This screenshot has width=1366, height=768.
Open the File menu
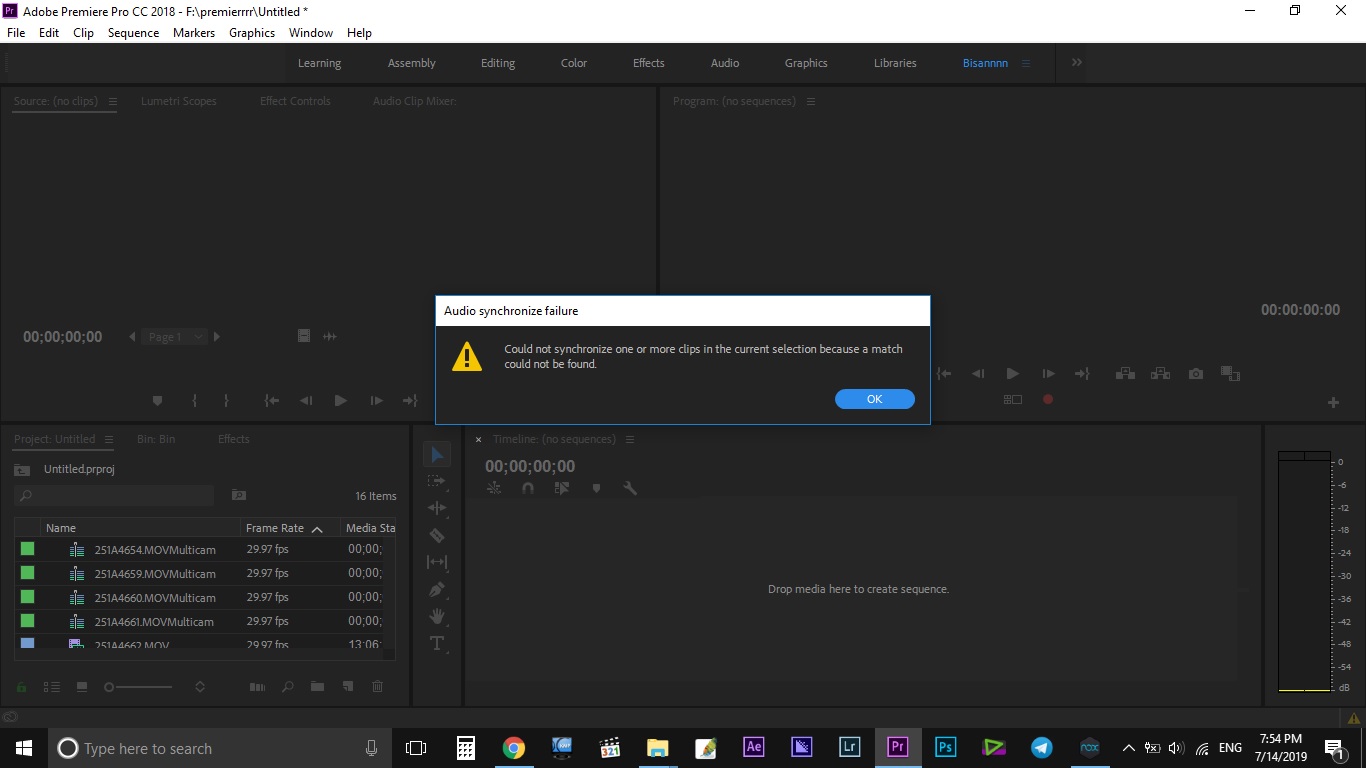16,32
